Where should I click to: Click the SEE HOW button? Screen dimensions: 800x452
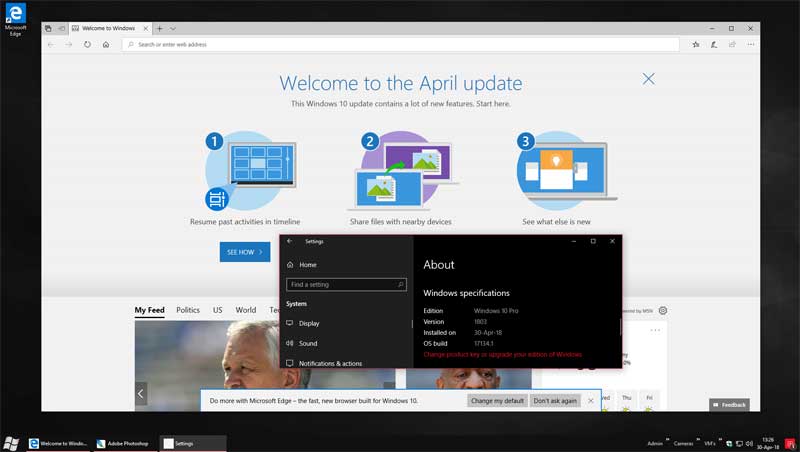click(x=245, y=252)
